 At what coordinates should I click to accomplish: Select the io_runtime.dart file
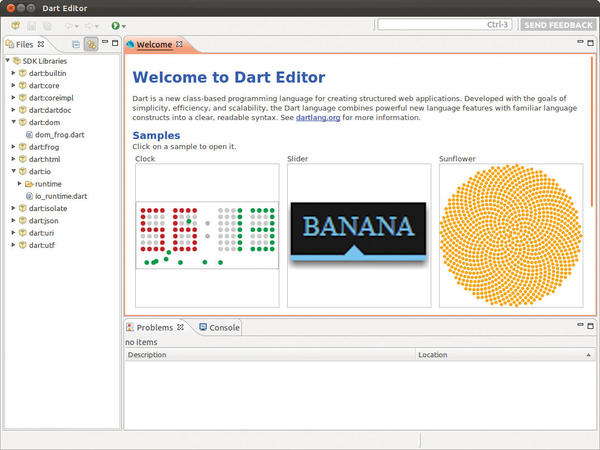pyautogui.click(x=61, y=196)
